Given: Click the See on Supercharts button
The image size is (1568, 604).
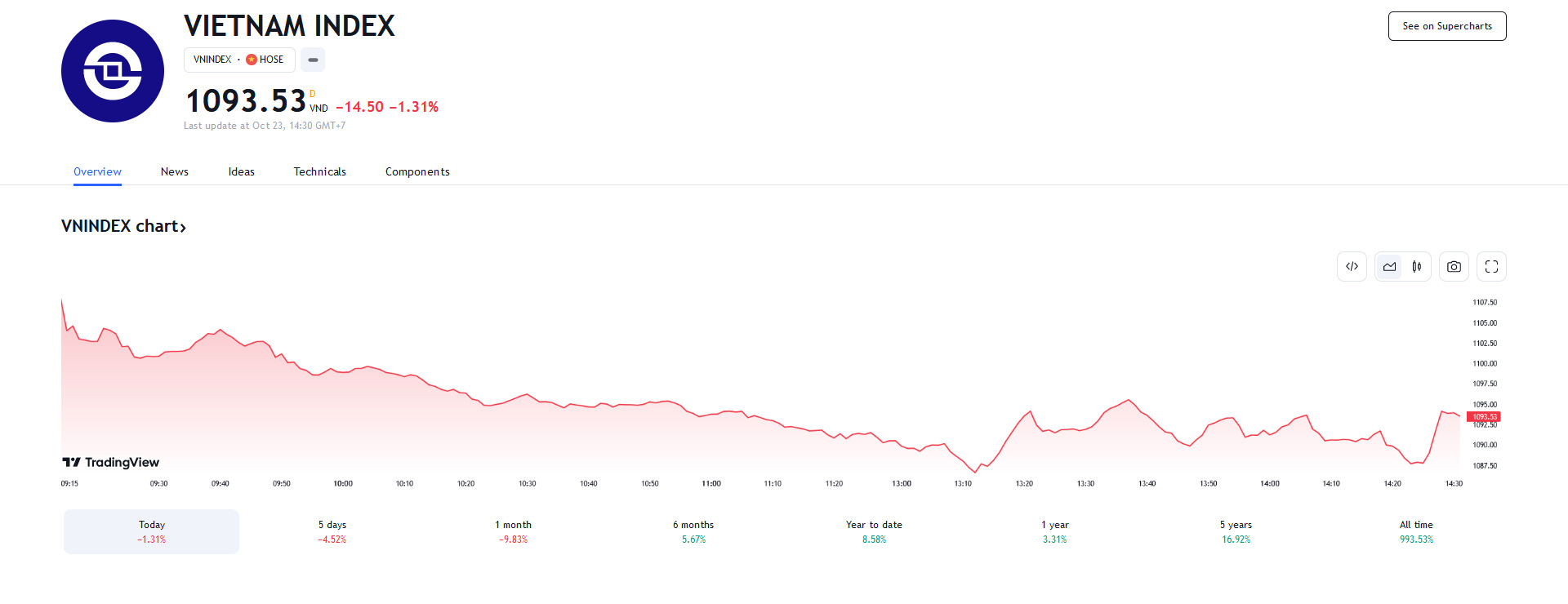Looking at the screenshot, I should [x=1447, y=26].
